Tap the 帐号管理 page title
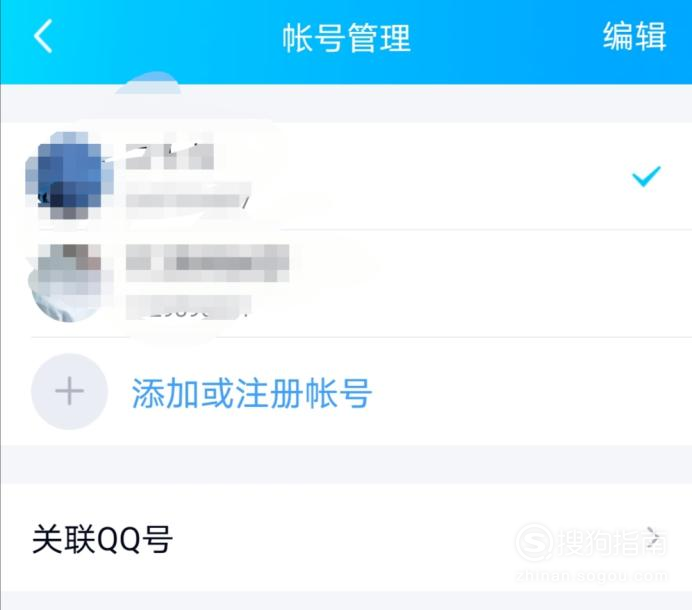692x610 pixels. [346, 38]
